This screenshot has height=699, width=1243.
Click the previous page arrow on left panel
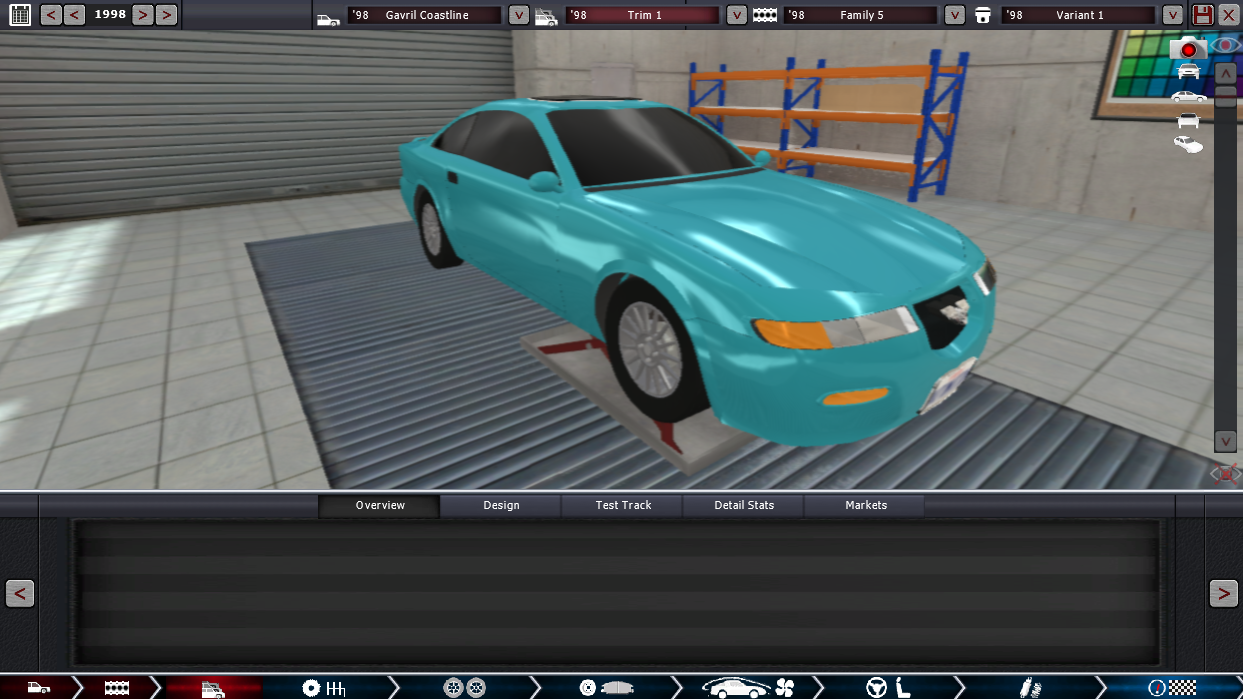tap(20, 593)
